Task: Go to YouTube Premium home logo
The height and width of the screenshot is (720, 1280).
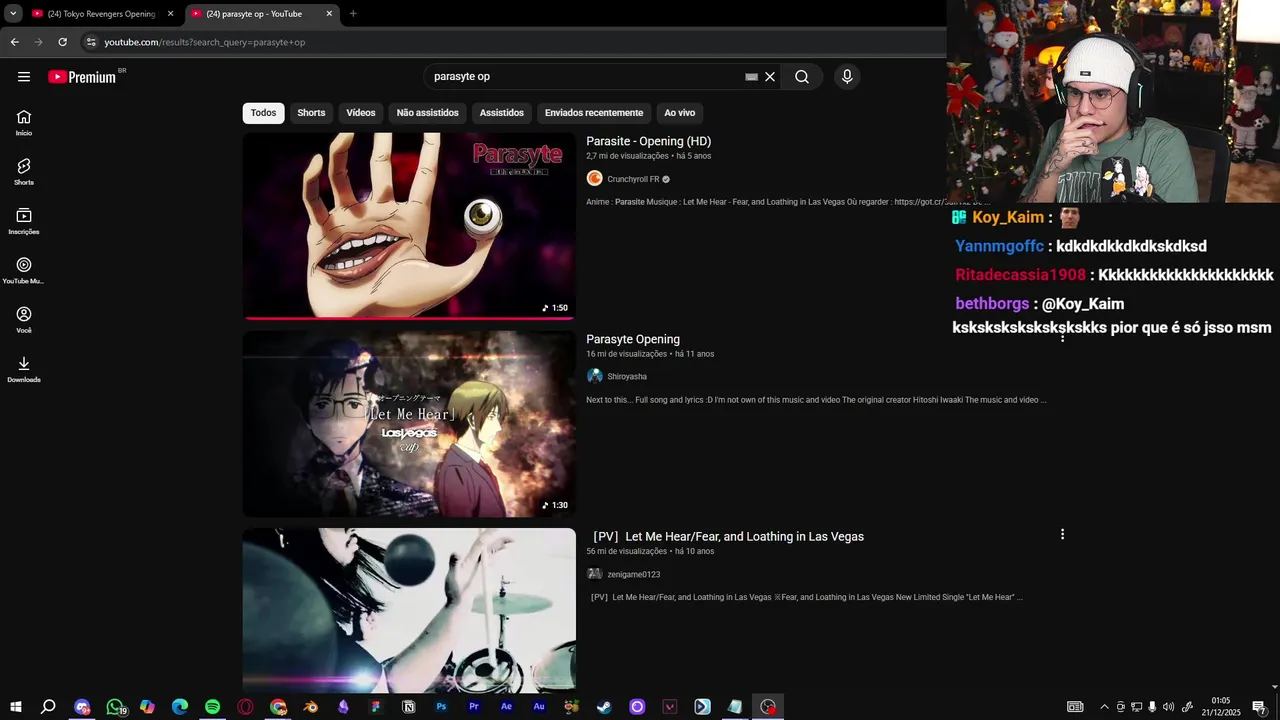Action: pos(82,77)
